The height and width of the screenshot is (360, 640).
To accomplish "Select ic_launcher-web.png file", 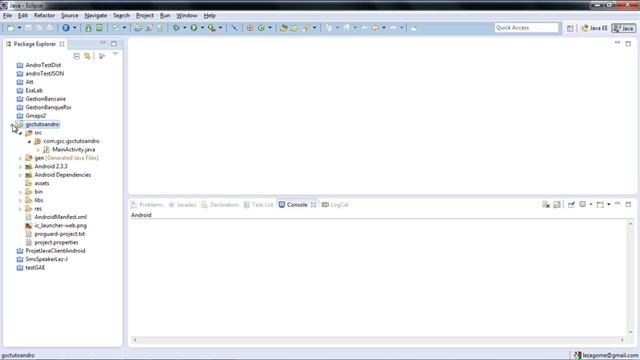I will [60, 226].
